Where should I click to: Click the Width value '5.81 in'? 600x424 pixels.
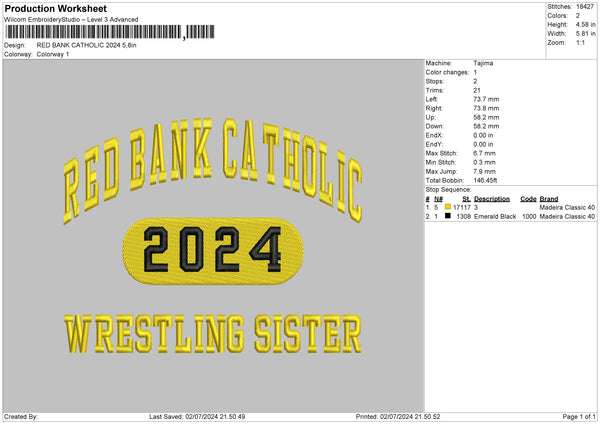point(586,34)
